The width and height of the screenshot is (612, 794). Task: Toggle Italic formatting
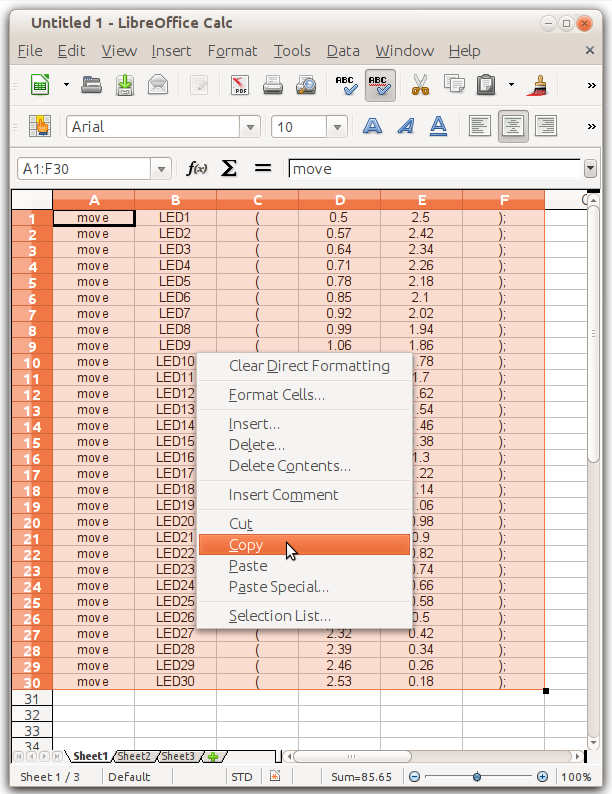[405, 126]
